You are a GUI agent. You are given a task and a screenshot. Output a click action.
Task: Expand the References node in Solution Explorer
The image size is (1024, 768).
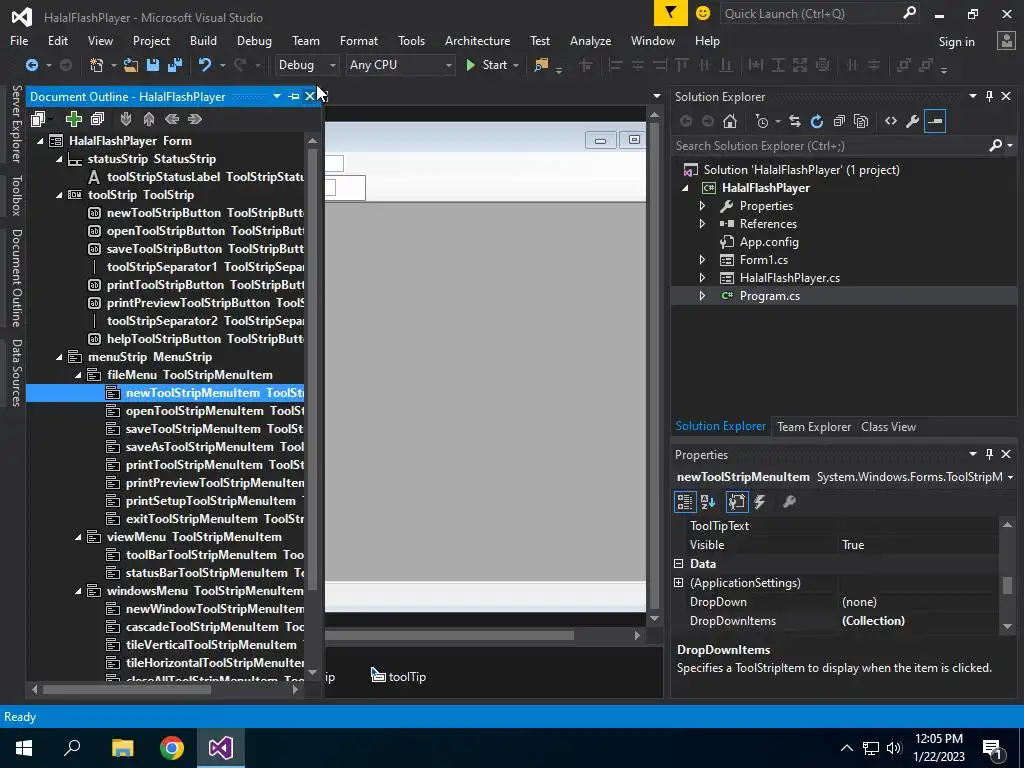pyautogui.click(x=703, y=224)
